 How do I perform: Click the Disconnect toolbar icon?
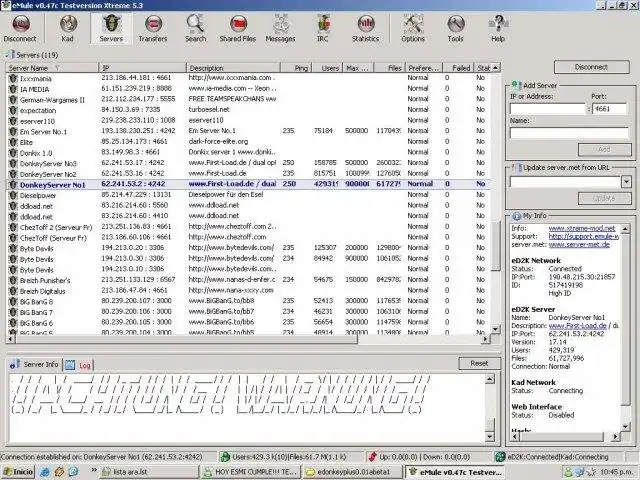[20, 28]
